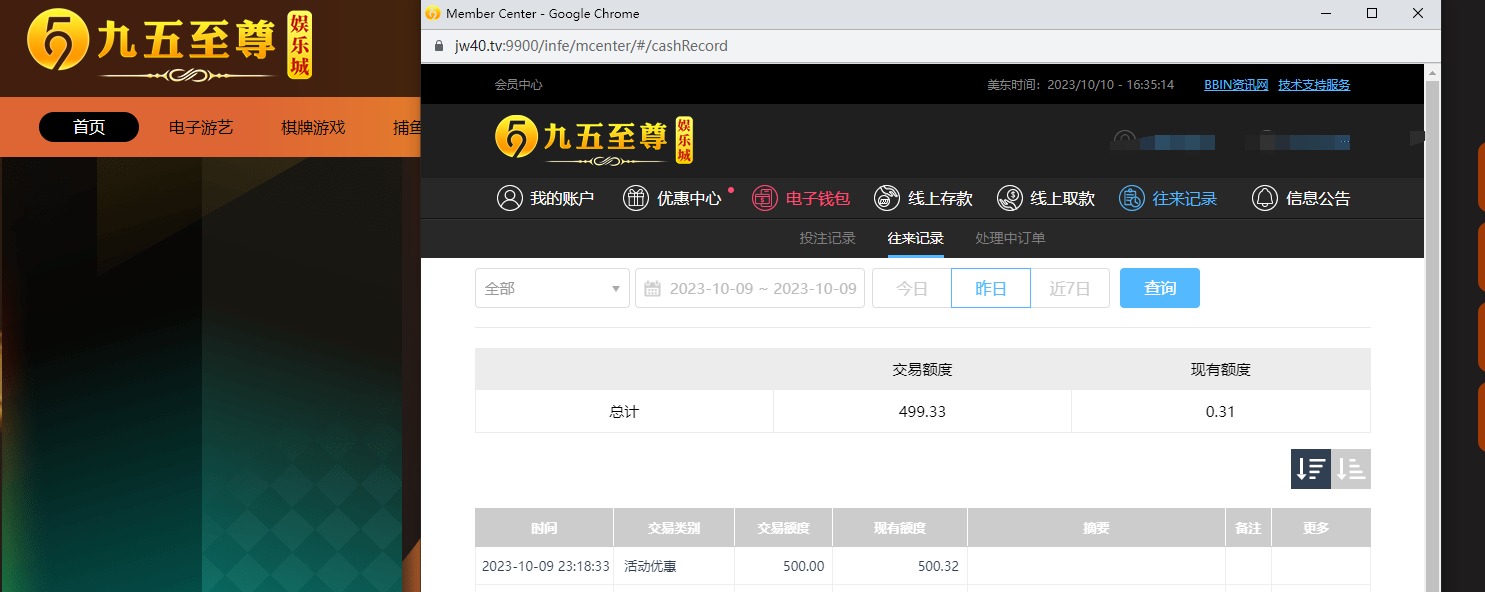Open 电子游艺 in background site menu

(x=201, y=127)
